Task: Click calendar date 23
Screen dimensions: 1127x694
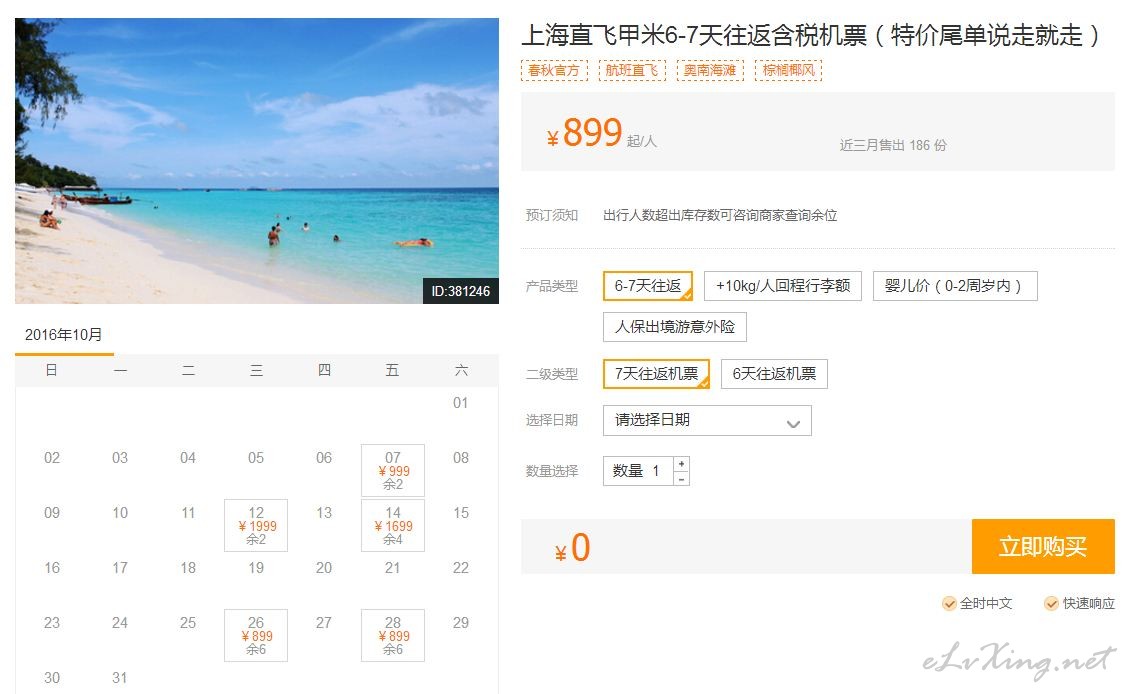Action: [52, 623]
